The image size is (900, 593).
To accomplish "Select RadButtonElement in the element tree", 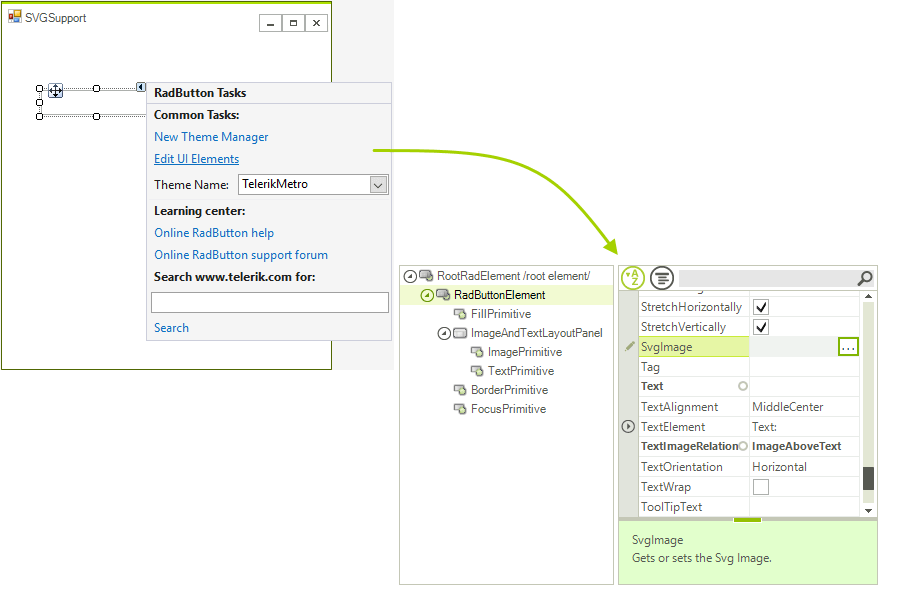I will point(499,295).
